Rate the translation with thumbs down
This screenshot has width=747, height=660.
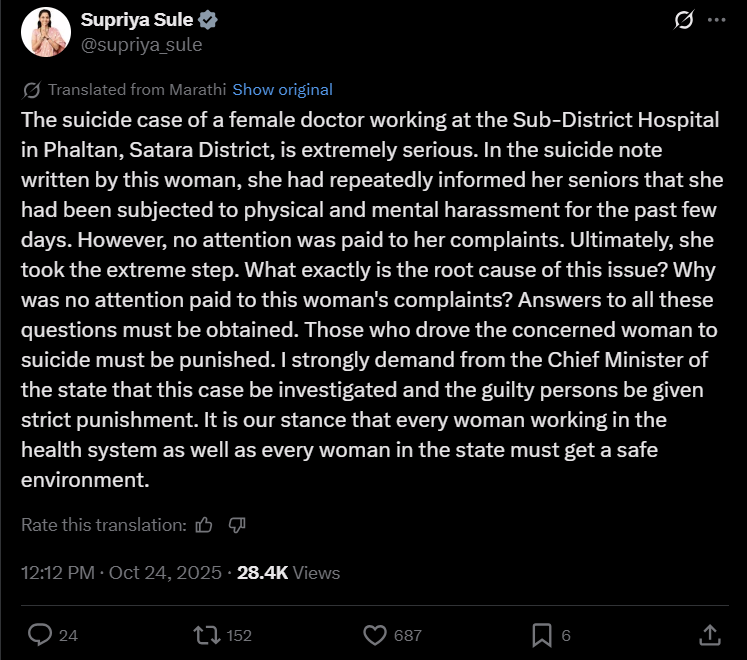pyautogui.click(x=237, y=525)
